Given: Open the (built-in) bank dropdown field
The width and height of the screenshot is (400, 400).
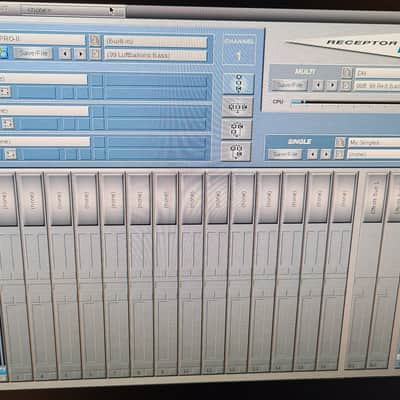Looking at the screenshot, I should click(x=156, y=42).
